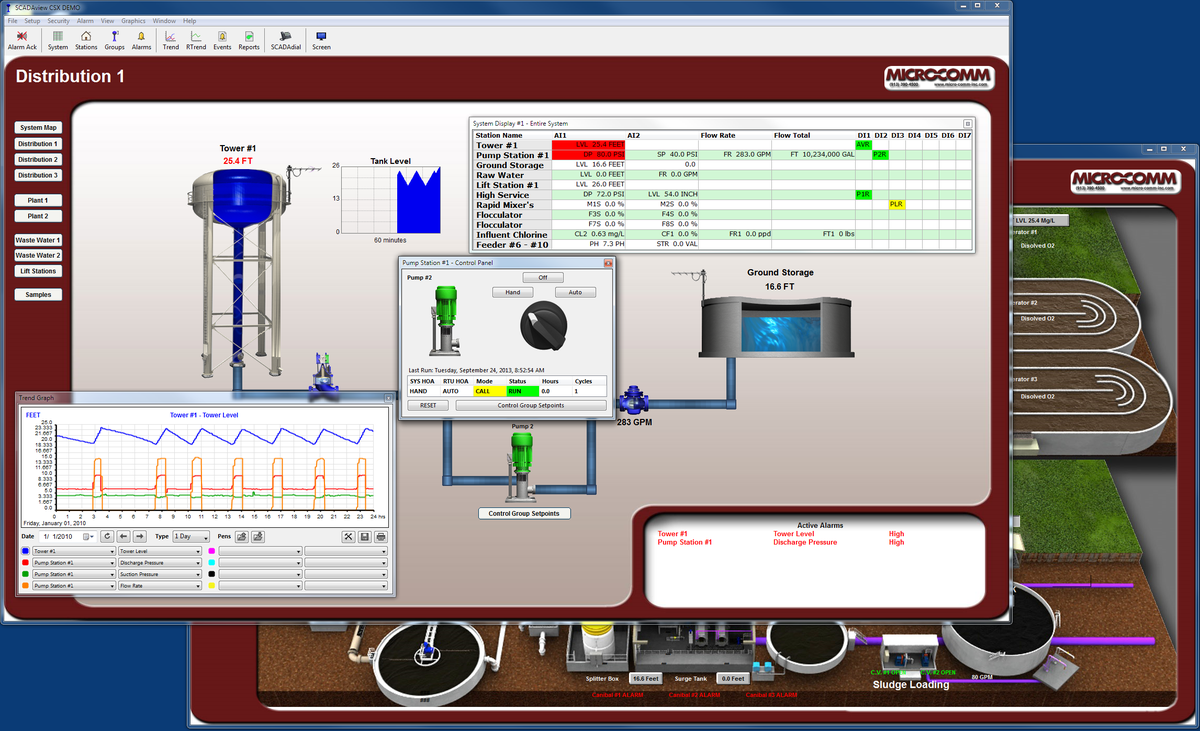Go to Distribution 2 screen
Viewport: 1200px width, 731px height.
point(39,159)
